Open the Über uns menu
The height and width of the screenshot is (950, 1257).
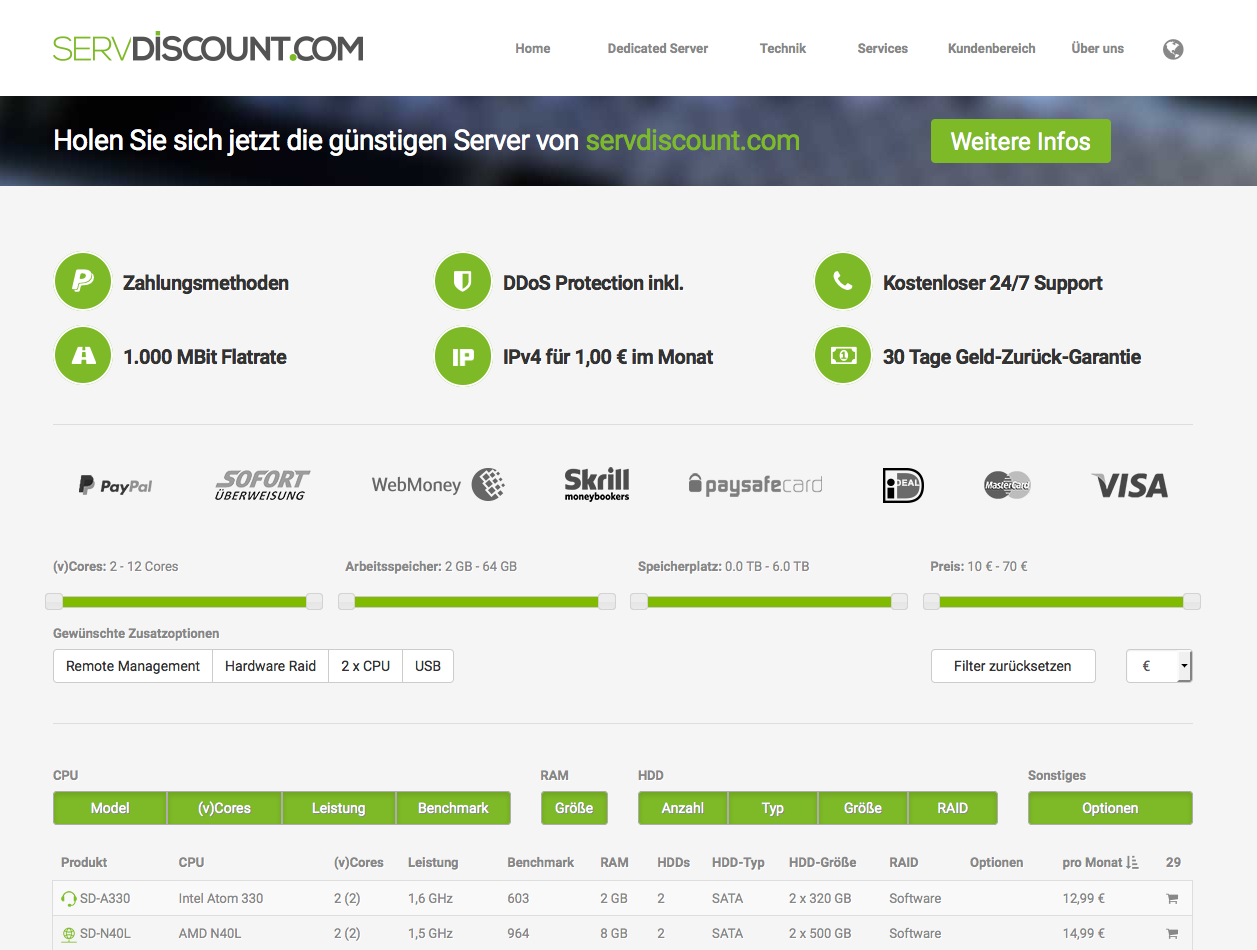1098,48
